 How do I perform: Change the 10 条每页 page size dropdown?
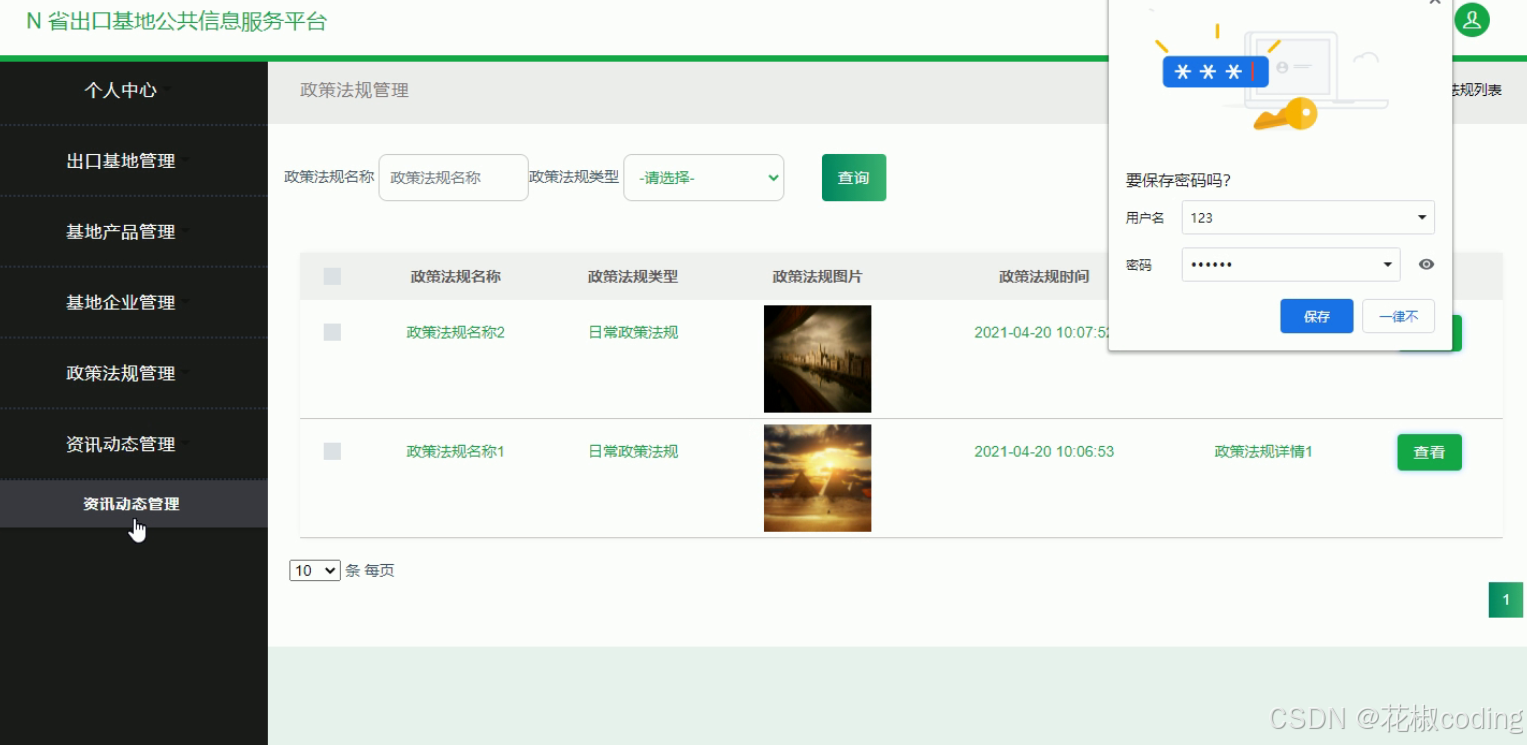(315, 570)
